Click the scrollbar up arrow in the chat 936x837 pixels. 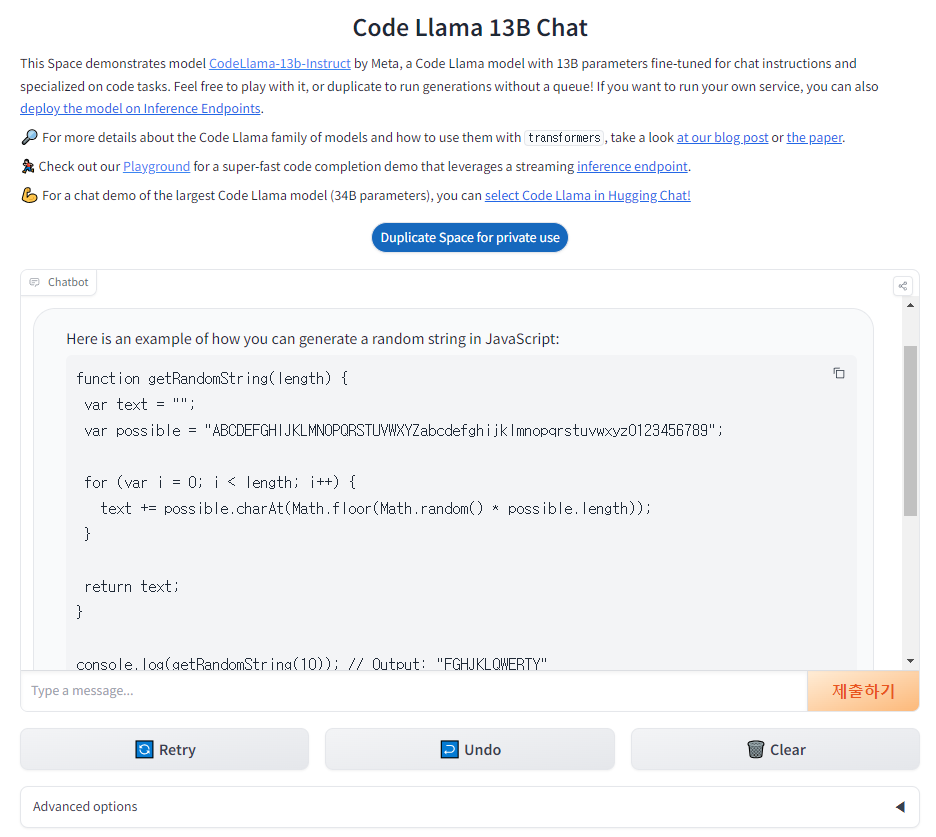[x=910, y=305]
